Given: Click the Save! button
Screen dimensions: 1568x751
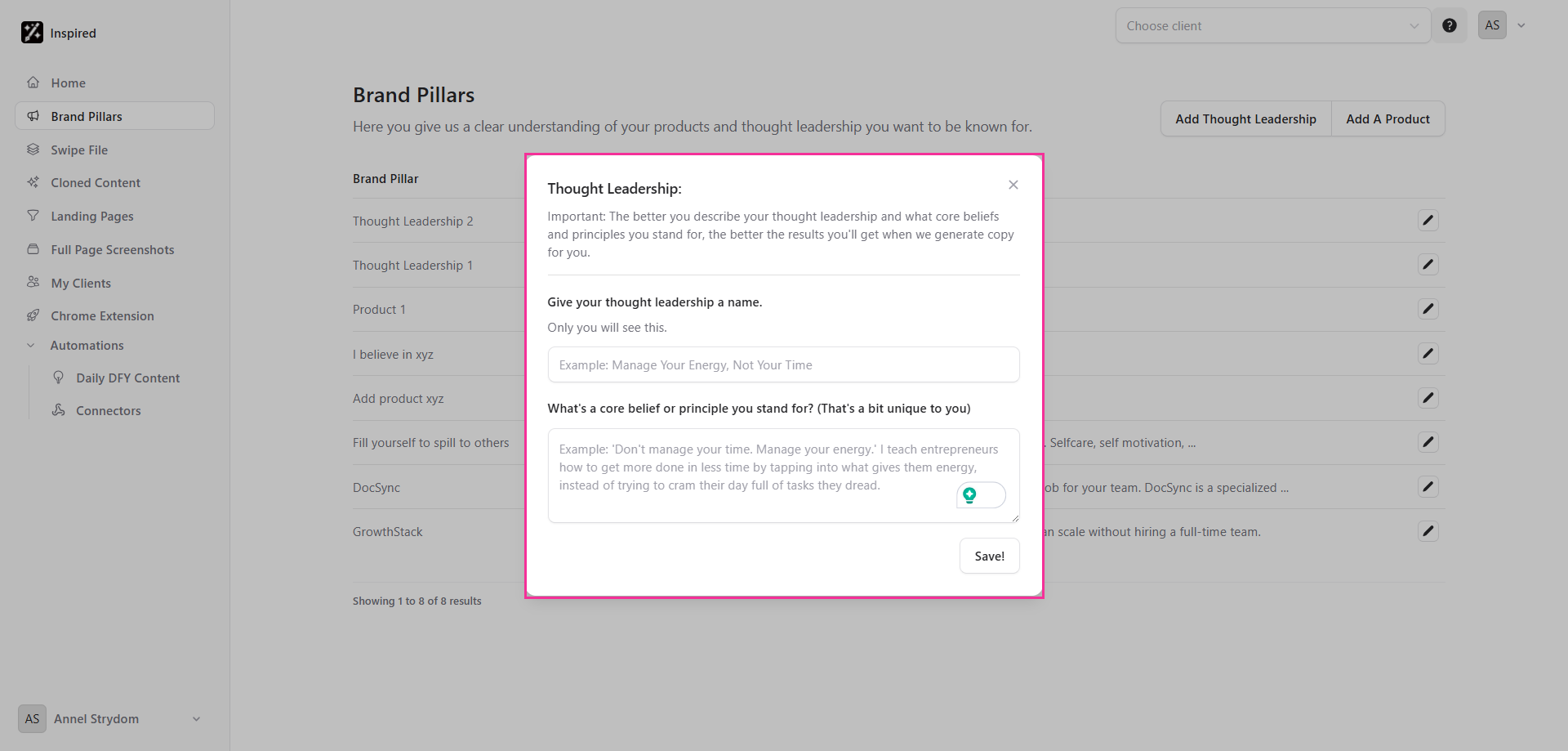Looking at the screenshot, I should [989, 556].
